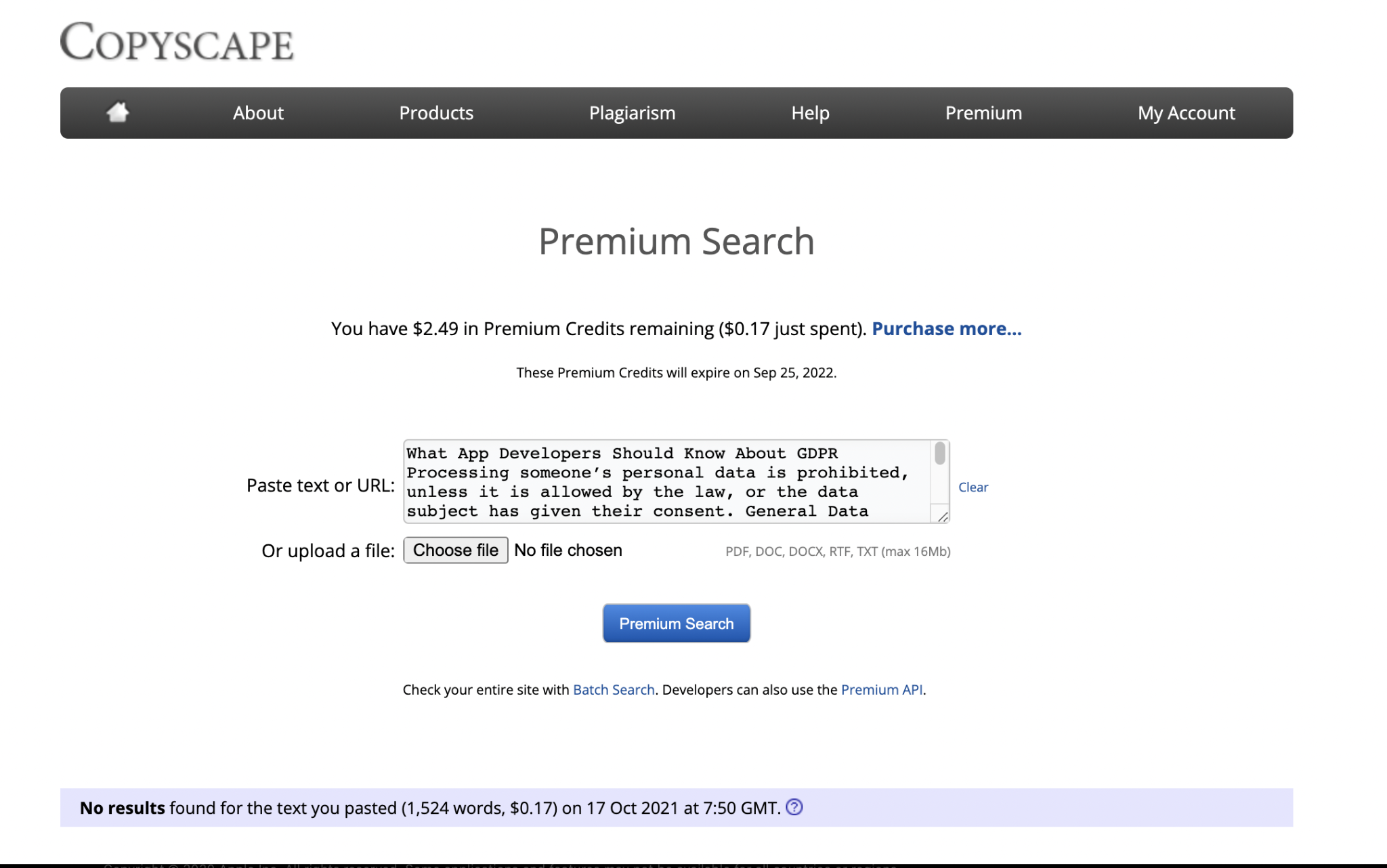The height and width of the screenshot is (868, 1387).
Task: Click the 'No results' bold text
Action: click(123, 808)
